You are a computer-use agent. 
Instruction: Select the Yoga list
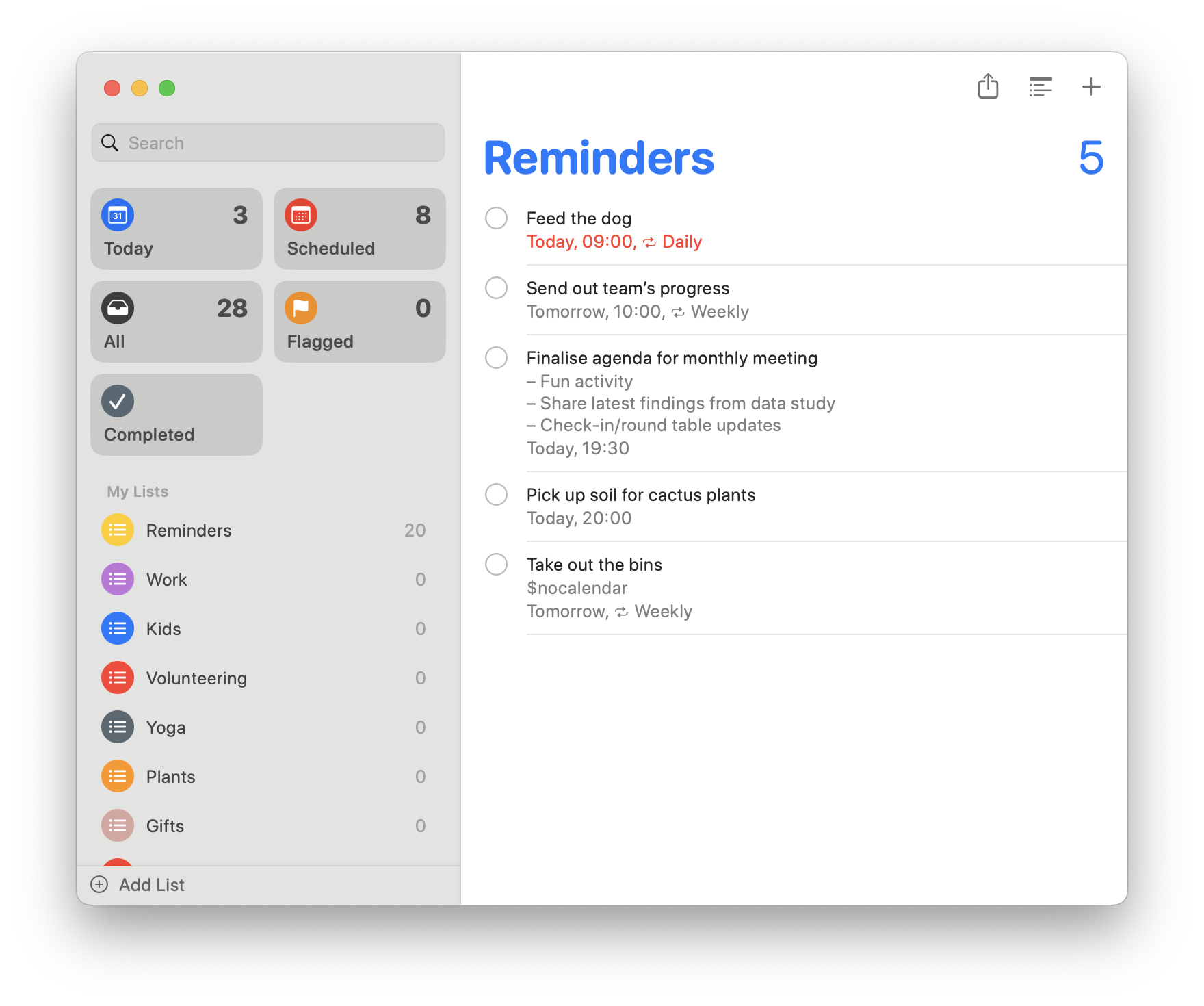(166, 727)
